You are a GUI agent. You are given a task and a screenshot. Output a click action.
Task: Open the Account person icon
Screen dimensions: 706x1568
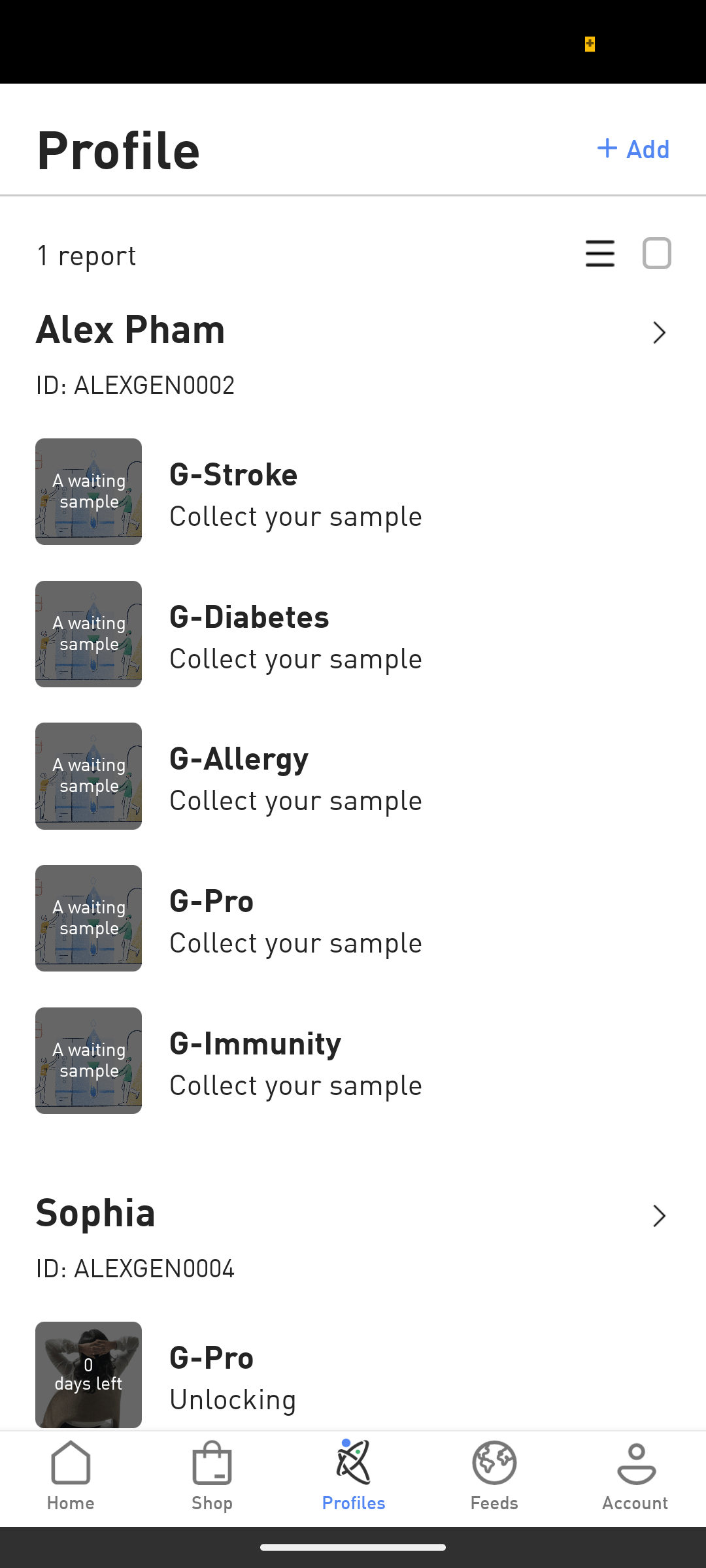635,1462
